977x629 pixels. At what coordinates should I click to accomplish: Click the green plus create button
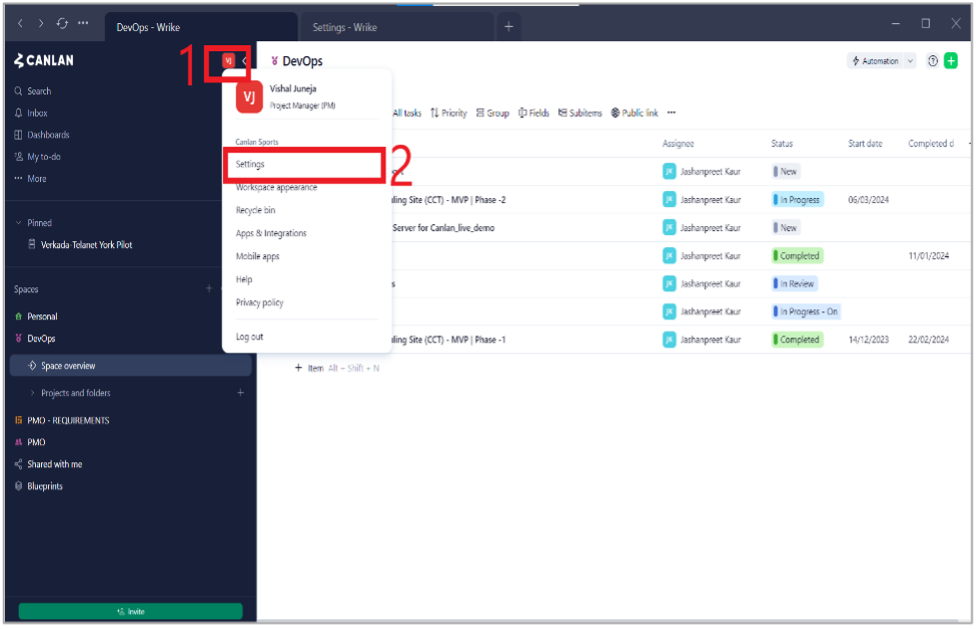coord(951,61)
